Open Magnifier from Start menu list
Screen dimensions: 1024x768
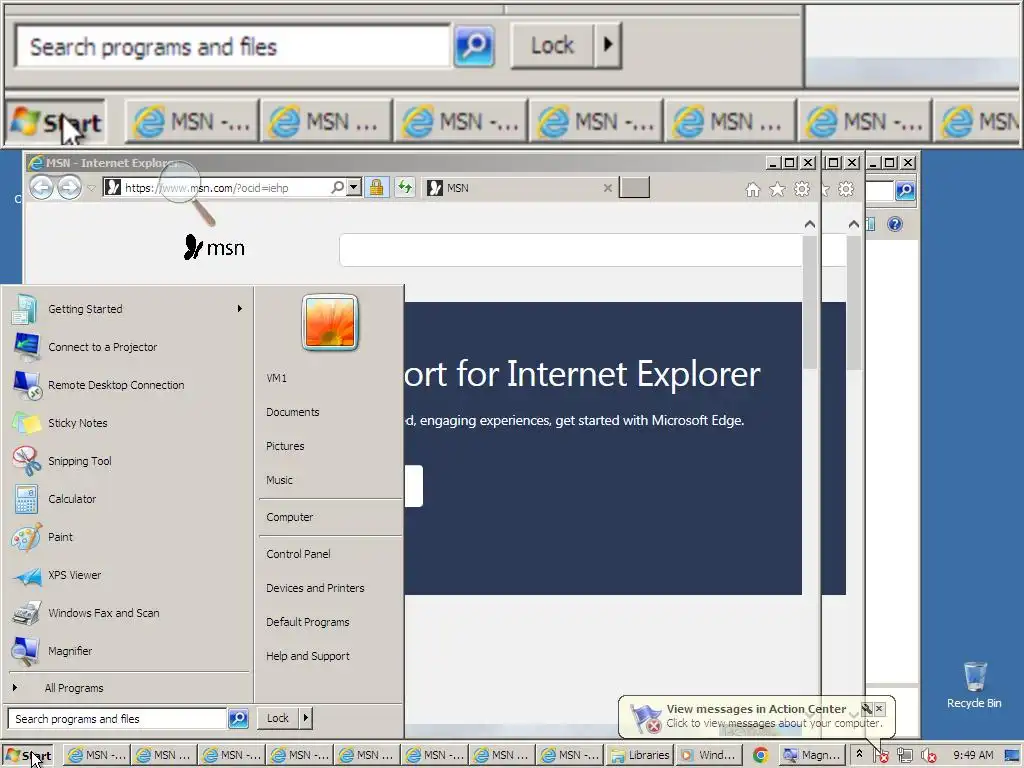[x=127, y=650]
